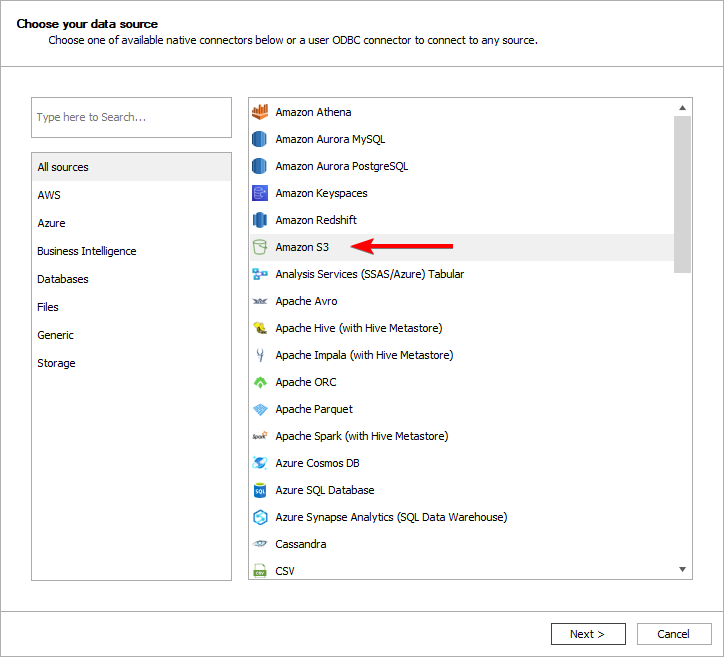
Task: Select 'Cassandra' label
Action: pos(301,544)
